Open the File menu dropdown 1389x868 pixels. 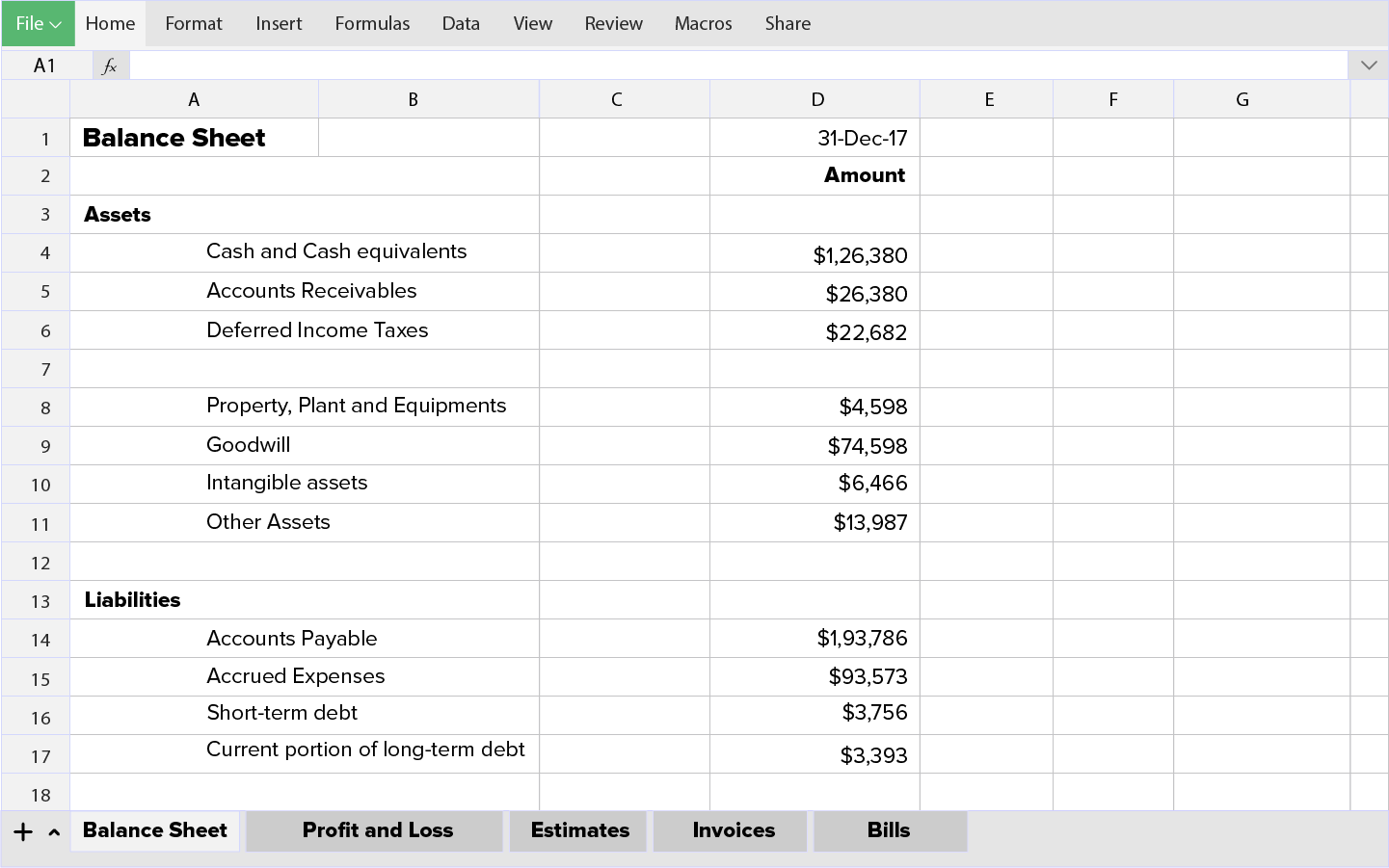(38, 23)
